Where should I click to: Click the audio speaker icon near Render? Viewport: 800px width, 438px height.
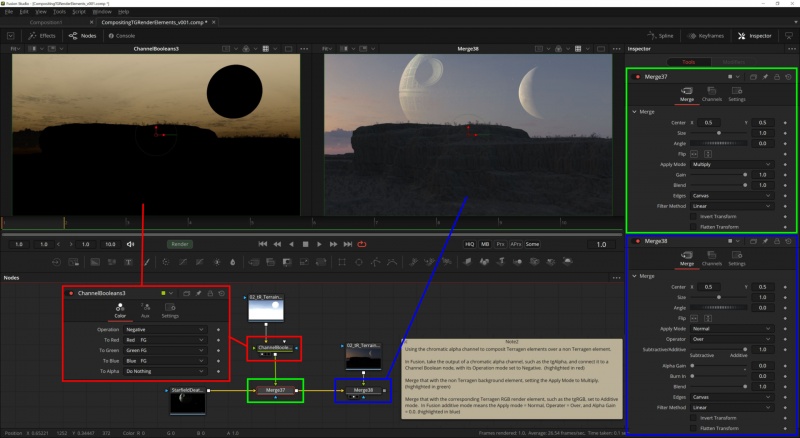[131, 244]
